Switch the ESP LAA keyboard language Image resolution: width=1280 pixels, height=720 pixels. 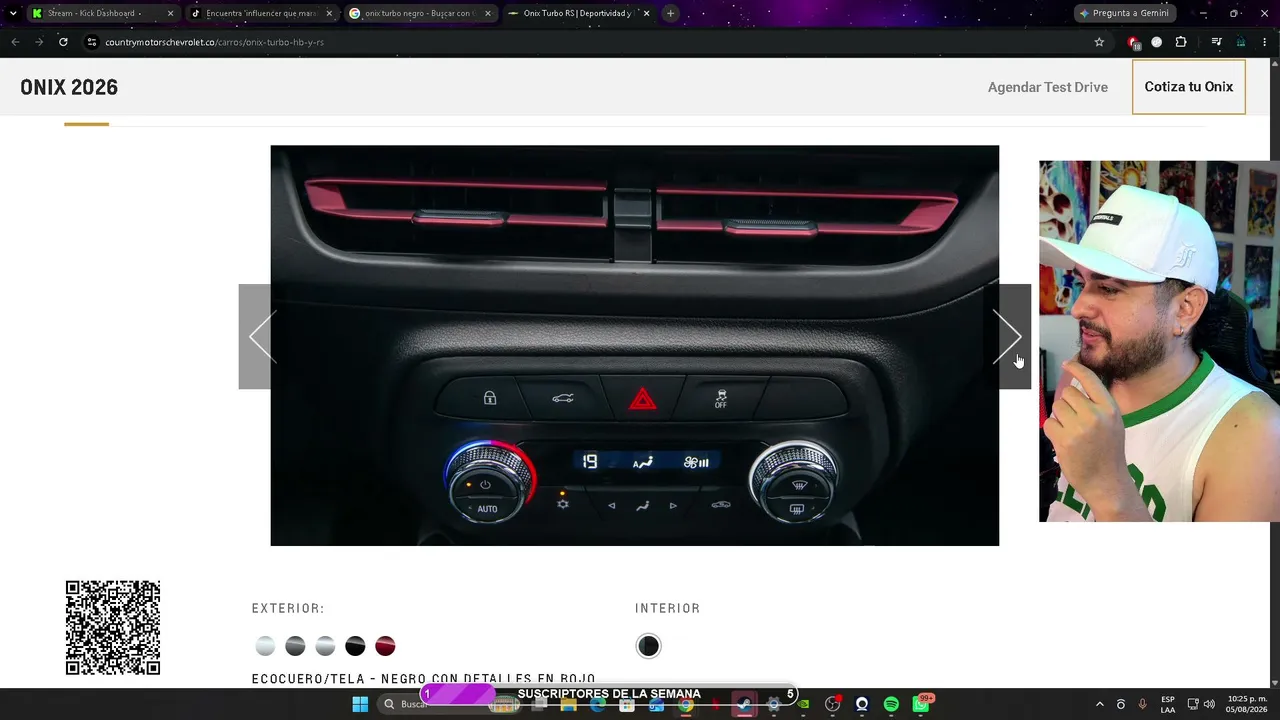click(x=1168, y=704)
